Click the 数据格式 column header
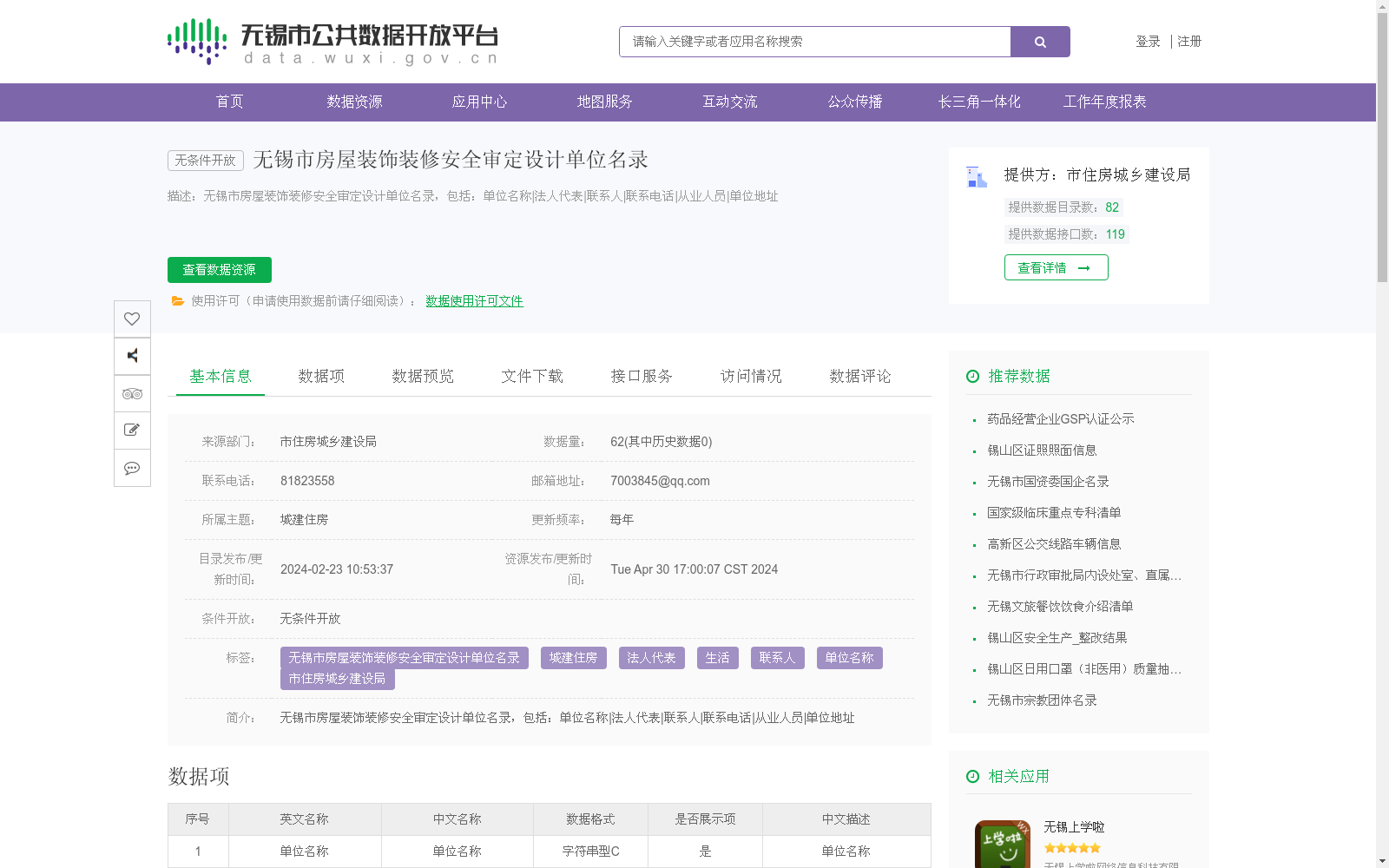This screenshot has height=868, width=1389. 591,819
